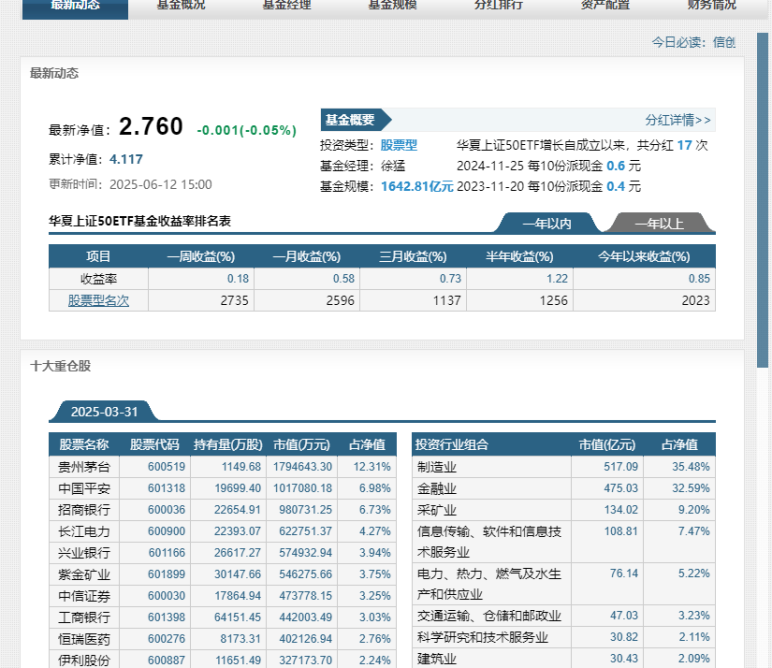Click stock code 600900
The image size is (772, 668).
166,531
